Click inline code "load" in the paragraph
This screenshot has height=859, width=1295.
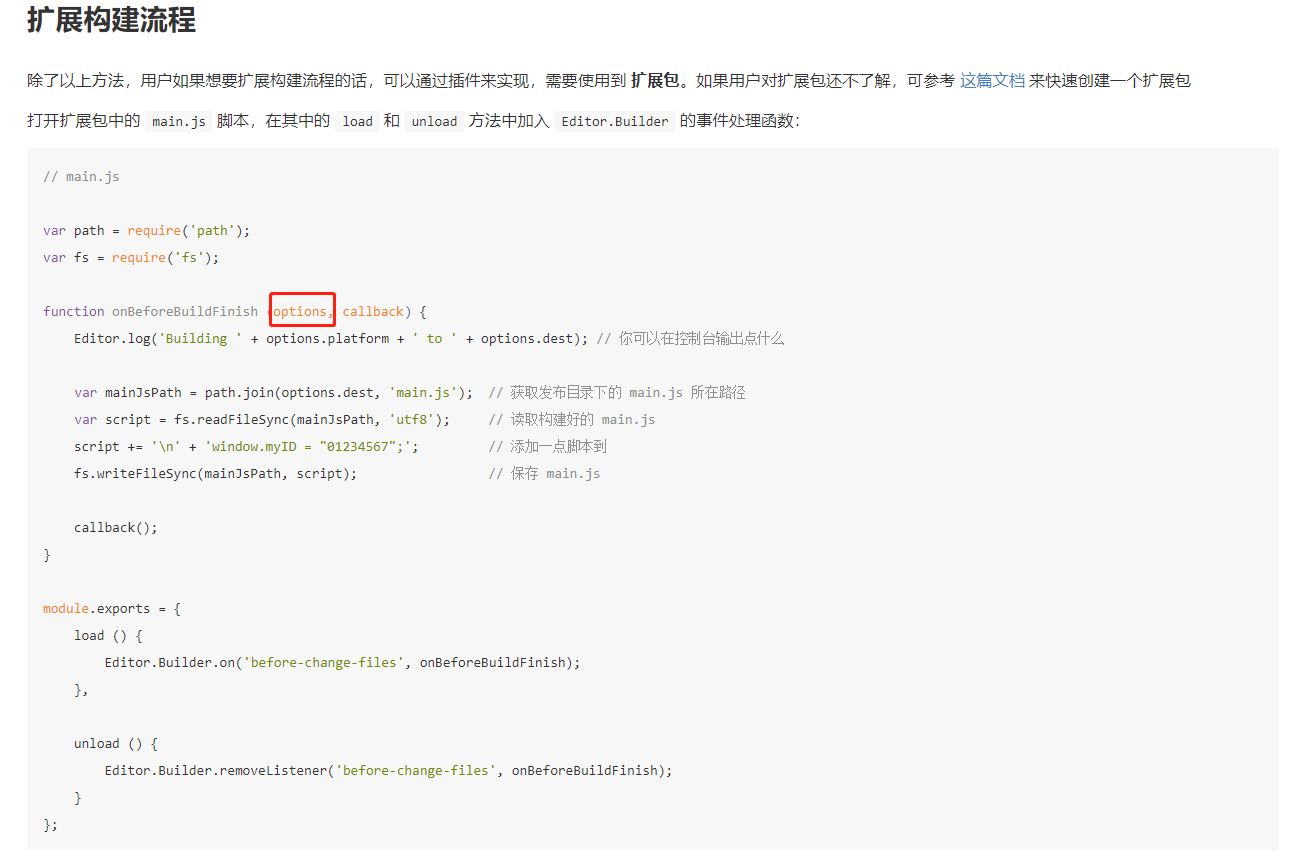pos(357,122)
